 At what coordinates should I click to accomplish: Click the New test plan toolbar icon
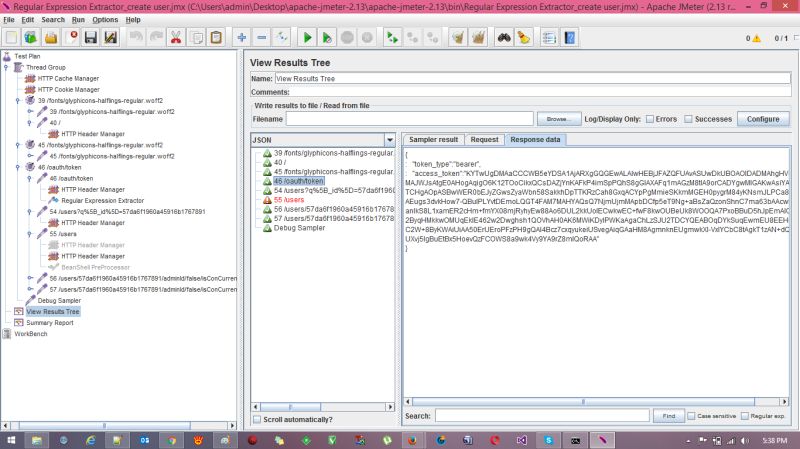11,37
